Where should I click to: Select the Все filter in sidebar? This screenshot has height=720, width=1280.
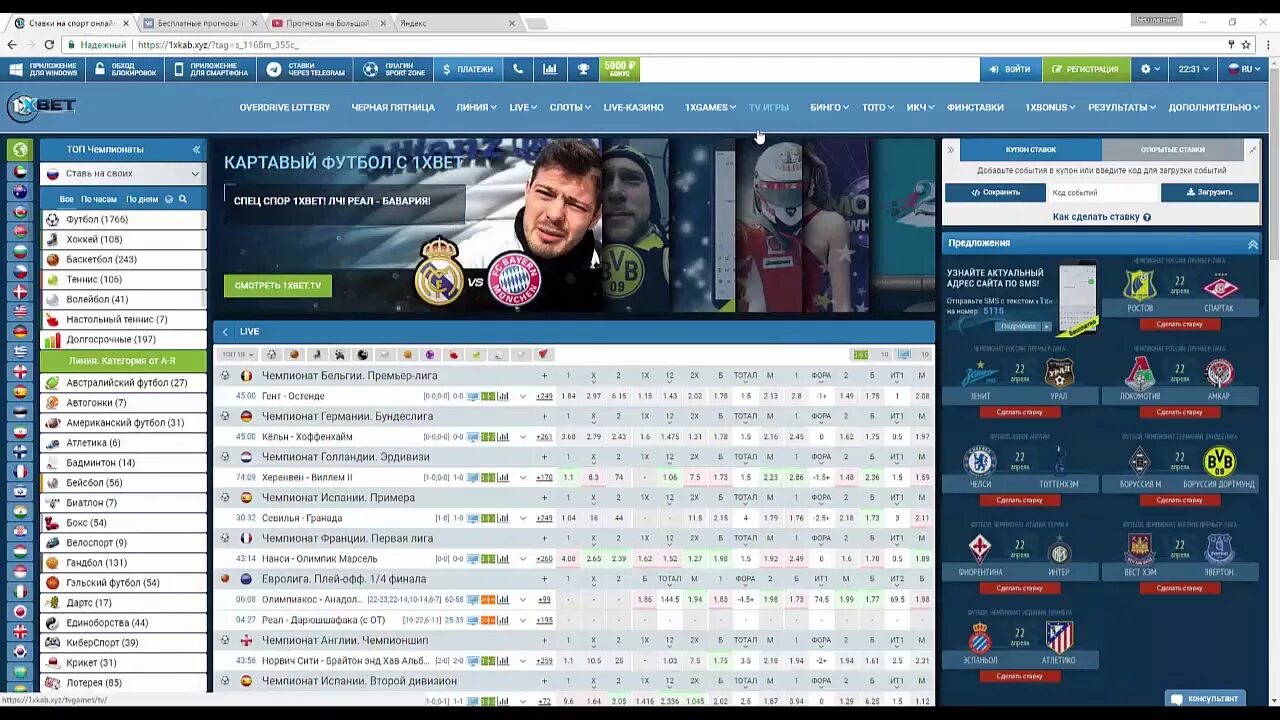66,199
